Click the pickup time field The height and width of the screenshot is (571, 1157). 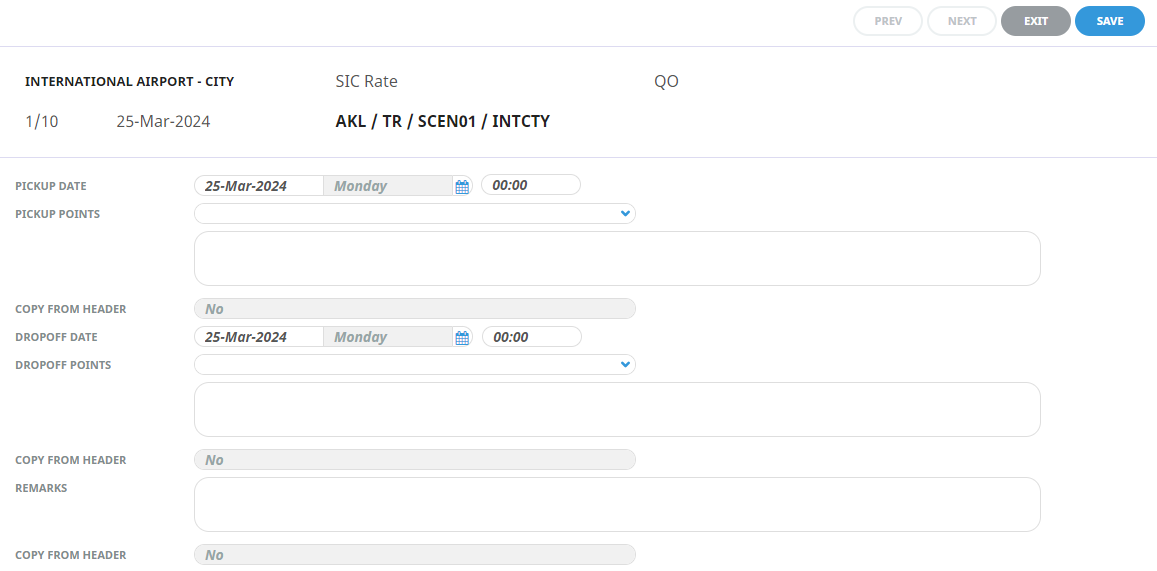530,186
